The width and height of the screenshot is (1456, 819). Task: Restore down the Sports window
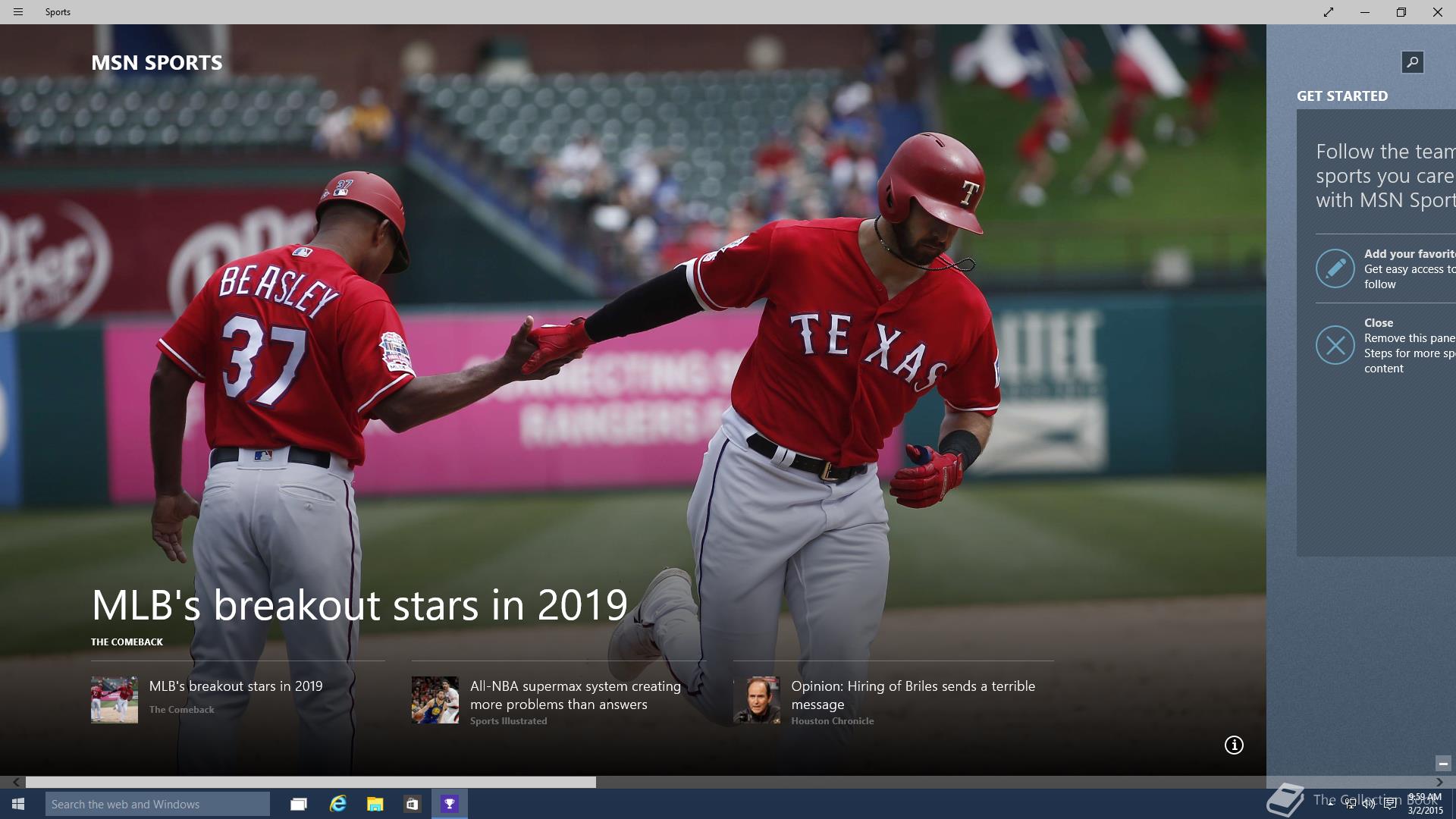(1401, 12)
